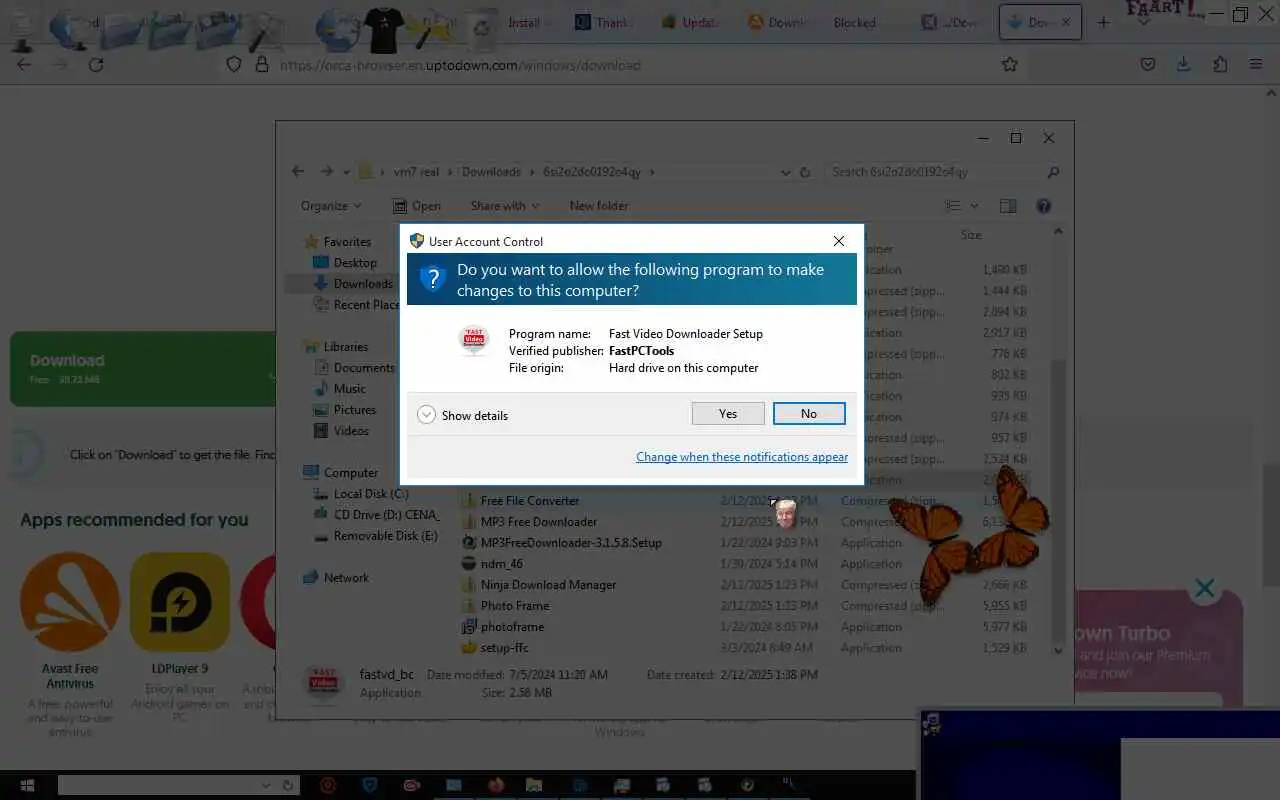Click Open in the Explorer toolbar
The image size is (1280, 800).
(417, 206)
